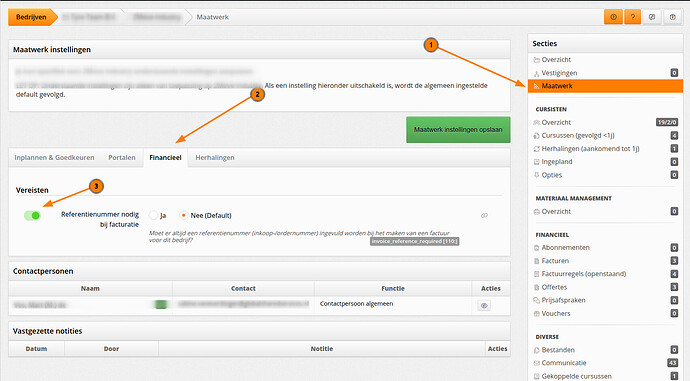Open Overzicht under Materiaal Management
Screen dimensions: 690x381
pos(556,212)
